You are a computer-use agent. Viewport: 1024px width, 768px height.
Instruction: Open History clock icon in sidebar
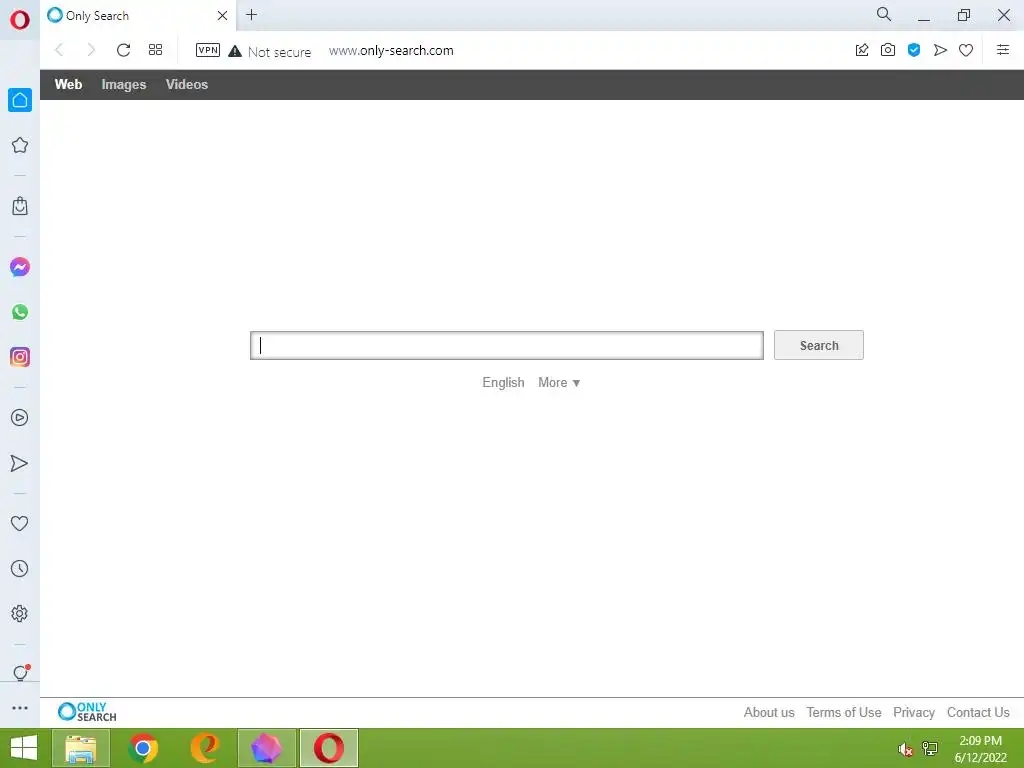pos(20,568)
